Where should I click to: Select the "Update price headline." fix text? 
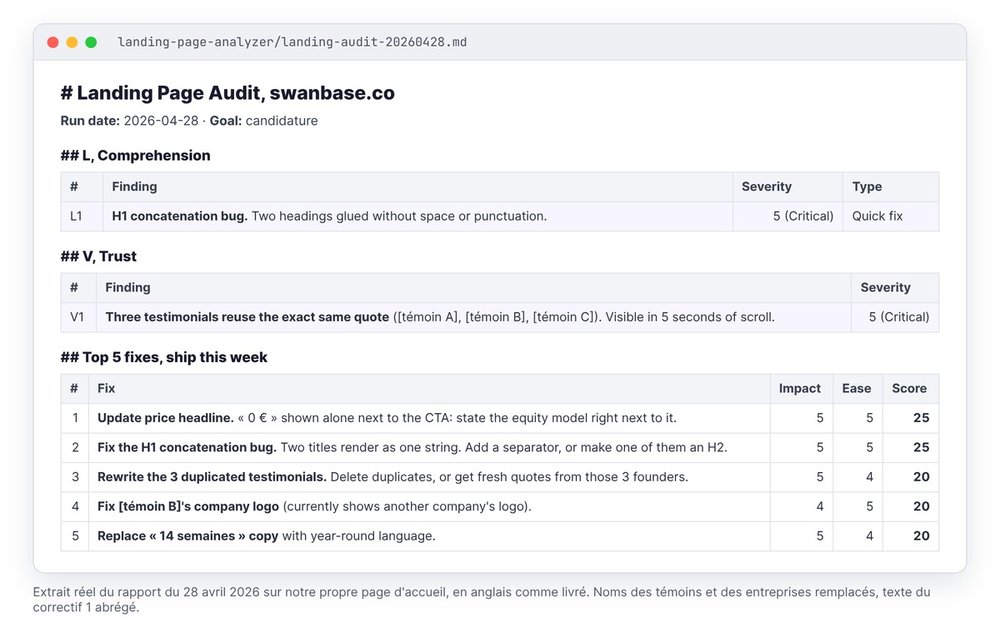point(166,418)
